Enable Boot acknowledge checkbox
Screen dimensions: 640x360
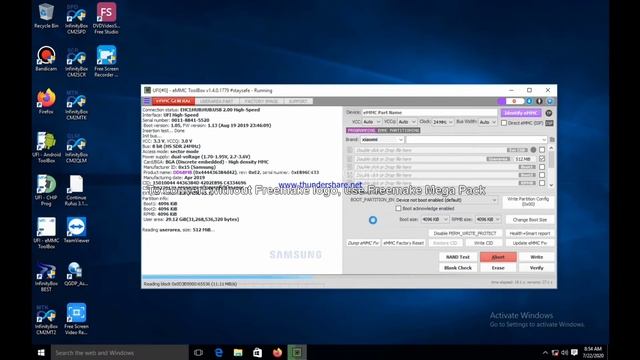click(x=398, y=209)
